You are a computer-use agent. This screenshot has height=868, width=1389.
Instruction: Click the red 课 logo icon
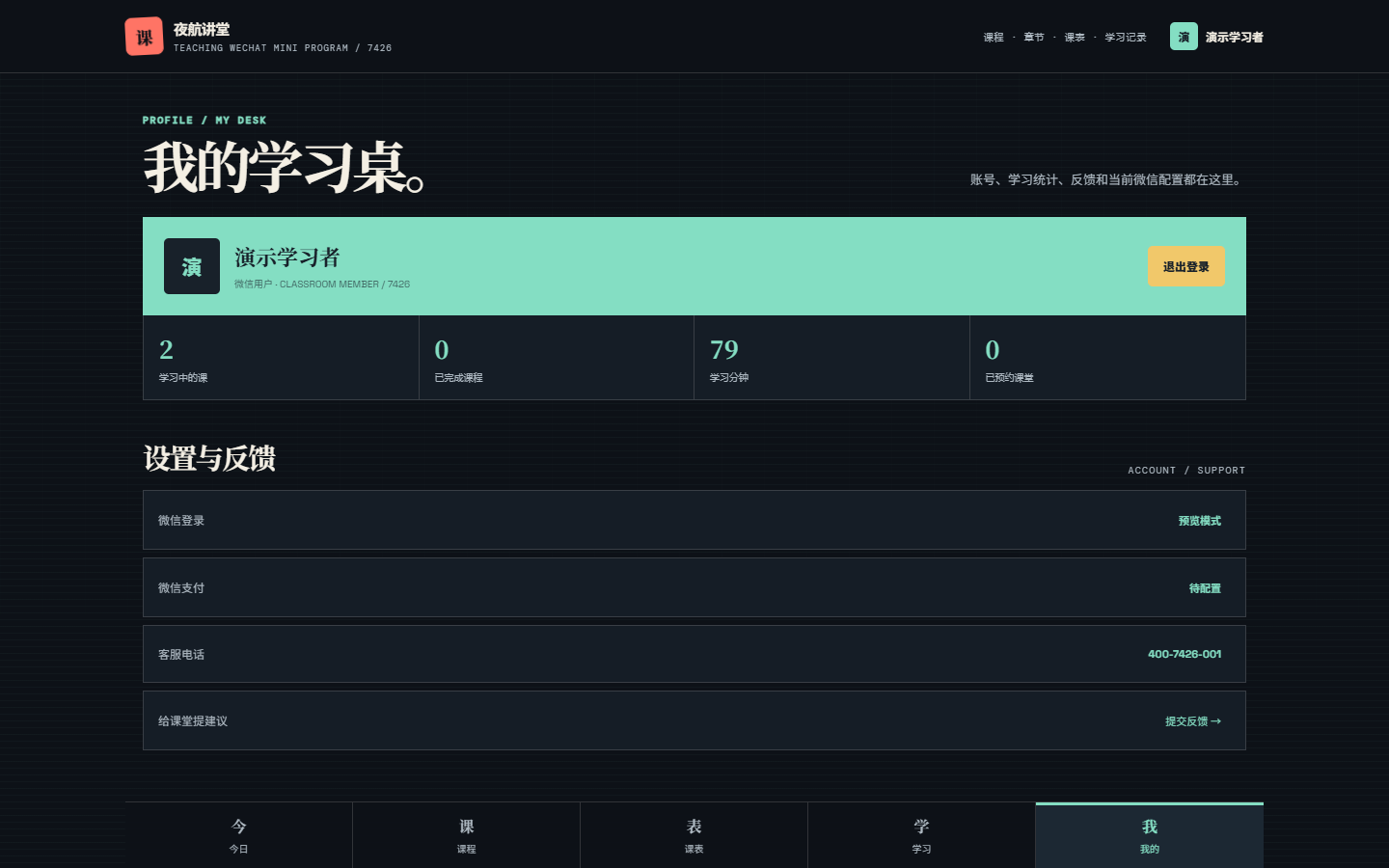click(x=144, y=37)
